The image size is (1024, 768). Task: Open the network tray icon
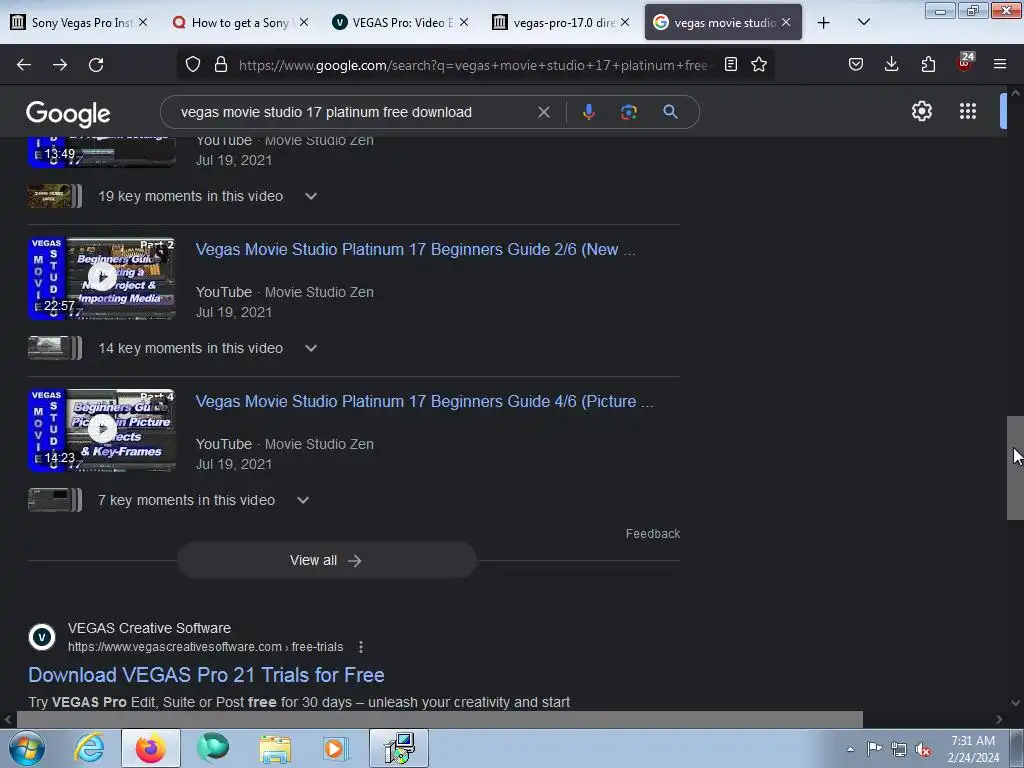click(899, 749)
